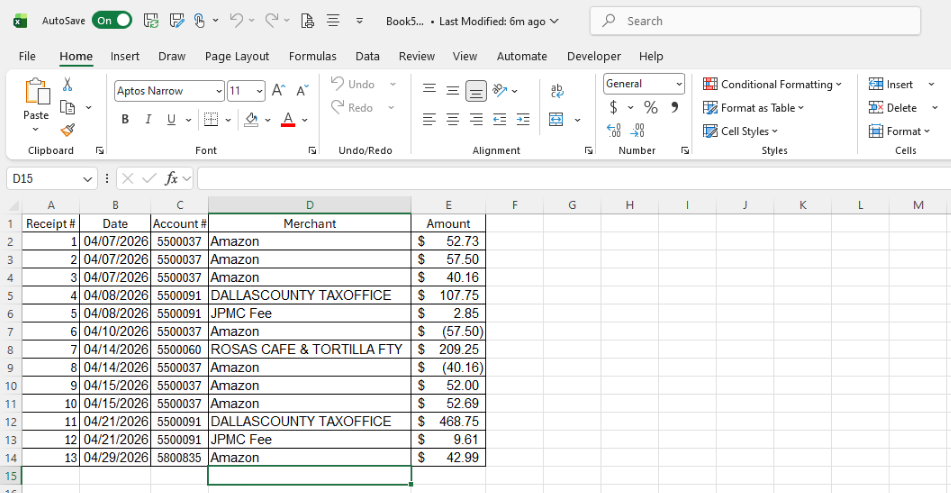Select cell DALLASCOUNTY TAXOFFICE in row 5

pyautogui.click(x=309, y=295)
